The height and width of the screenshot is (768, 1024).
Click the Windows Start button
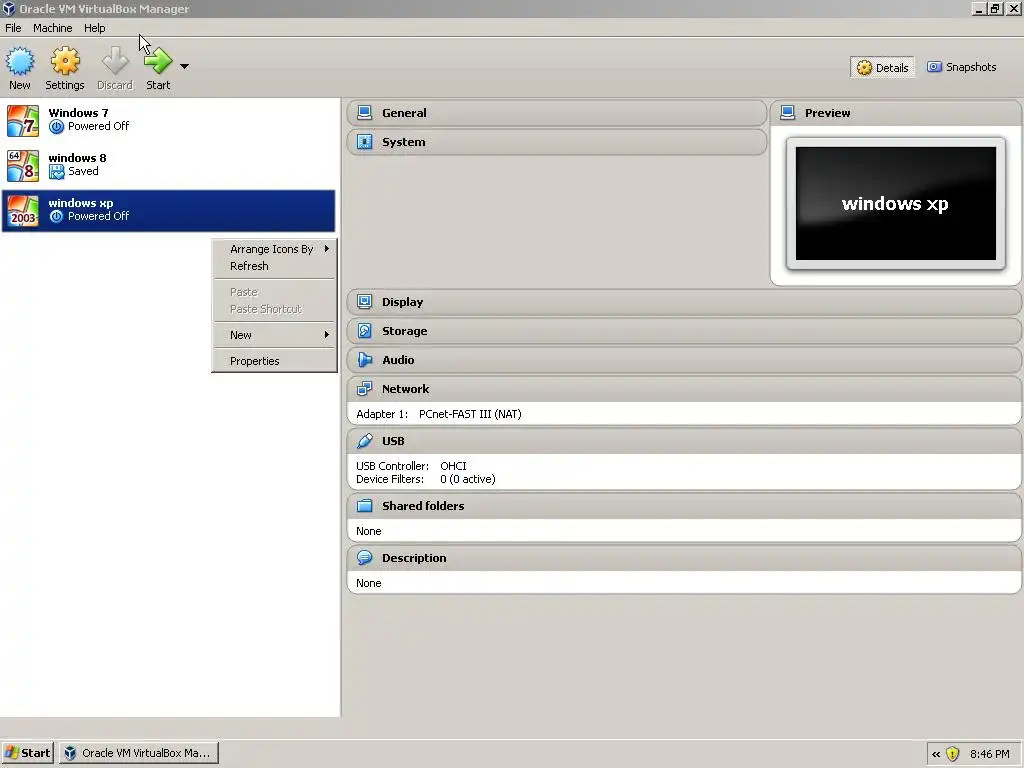coord(27,753)
